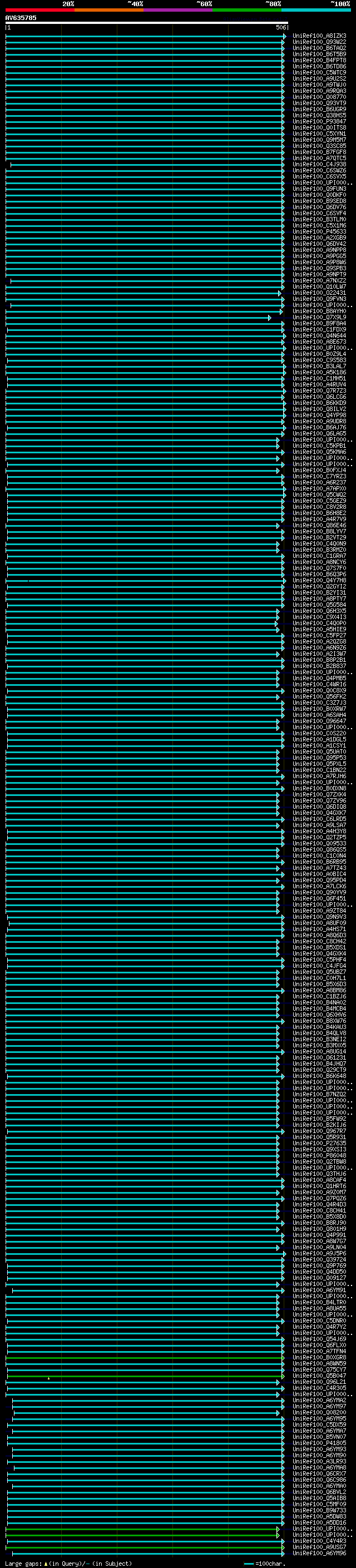Image resolution: width=356 pixels, height=1568 pixels.
Task: Select the UniRef100_C1FDX9 entry
Action: (319, 330)
